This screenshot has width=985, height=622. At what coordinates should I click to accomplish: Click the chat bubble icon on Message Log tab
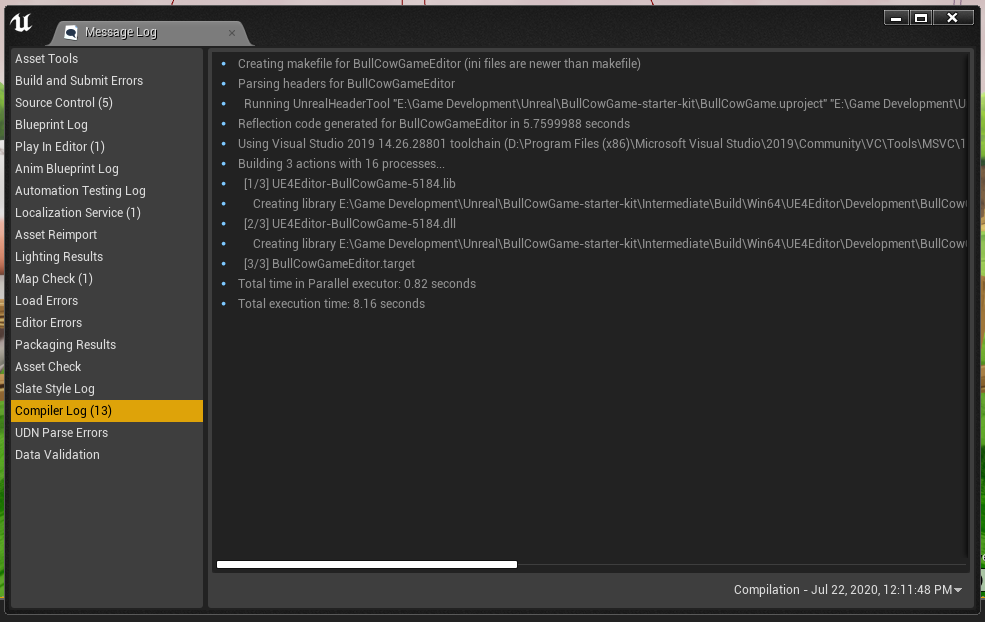70,32
